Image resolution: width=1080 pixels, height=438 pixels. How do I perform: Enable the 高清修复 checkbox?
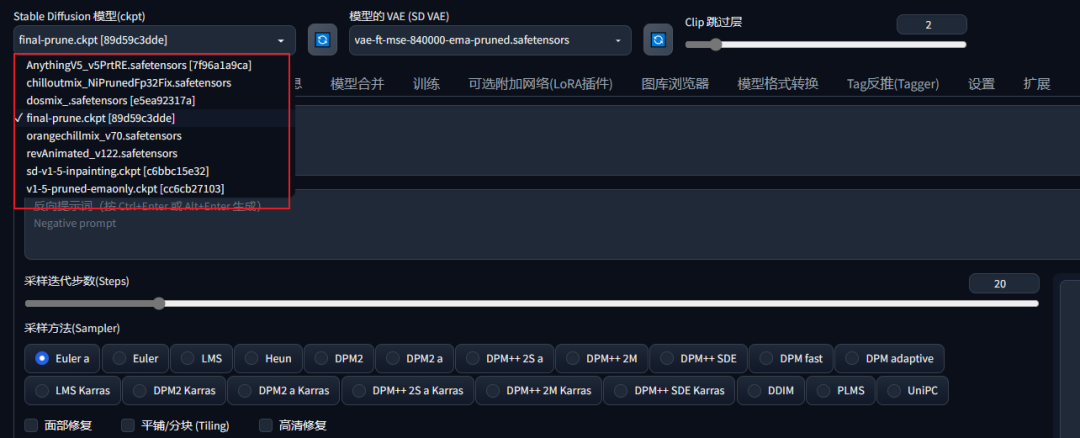pyautogui.click(x=265, y=426)
